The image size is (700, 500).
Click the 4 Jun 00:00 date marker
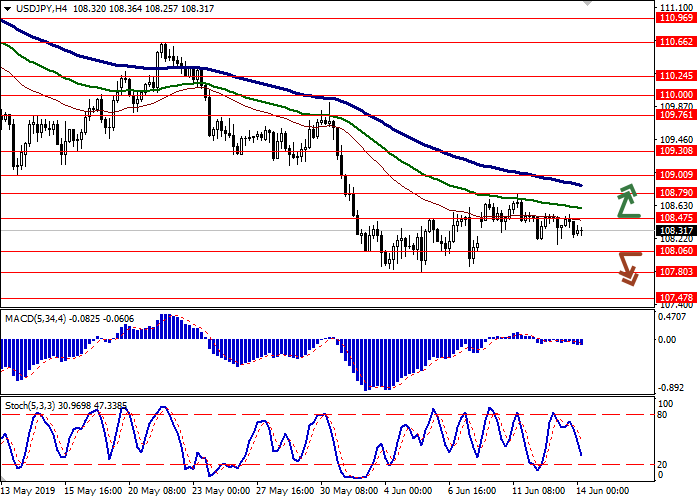tap(406, 491)
